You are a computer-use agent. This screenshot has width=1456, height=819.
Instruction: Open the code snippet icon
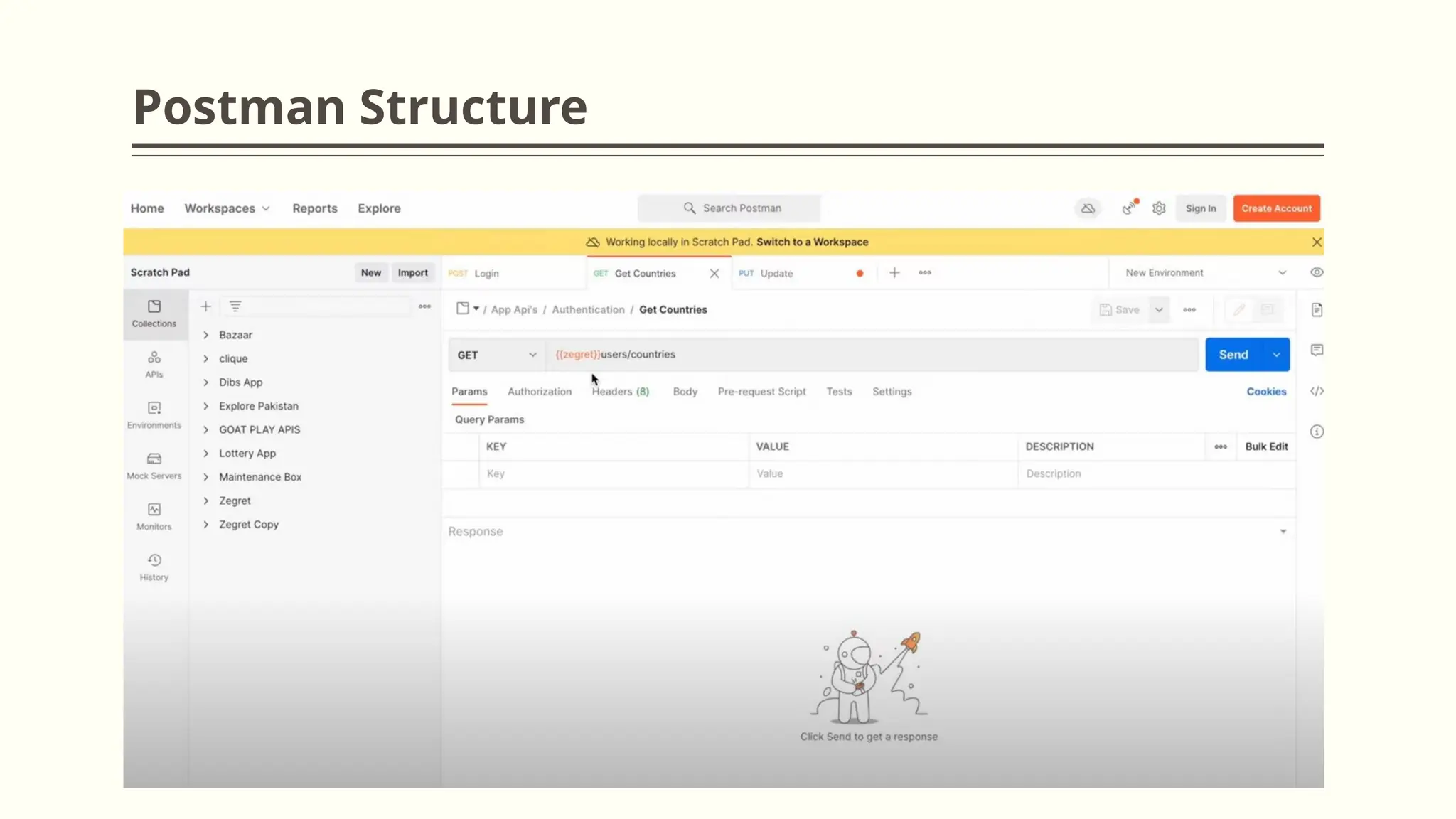tap(1317, 391)
